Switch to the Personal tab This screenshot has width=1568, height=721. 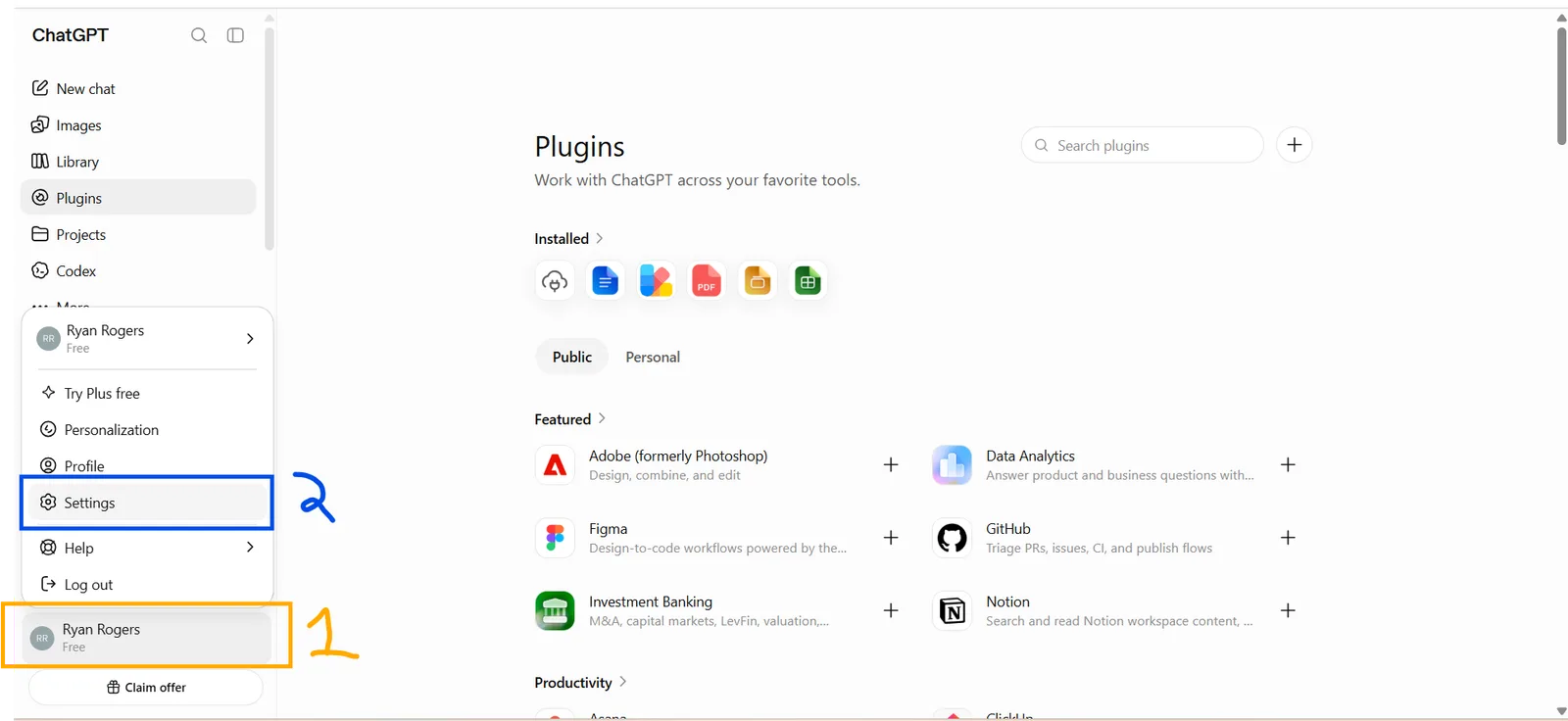coord(653,358)
